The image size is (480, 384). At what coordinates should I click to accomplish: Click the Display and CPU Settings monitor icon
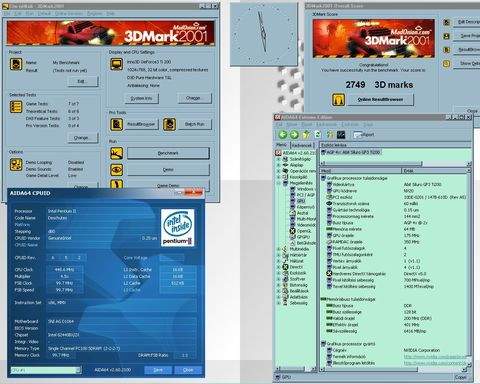tap(117, 64)
